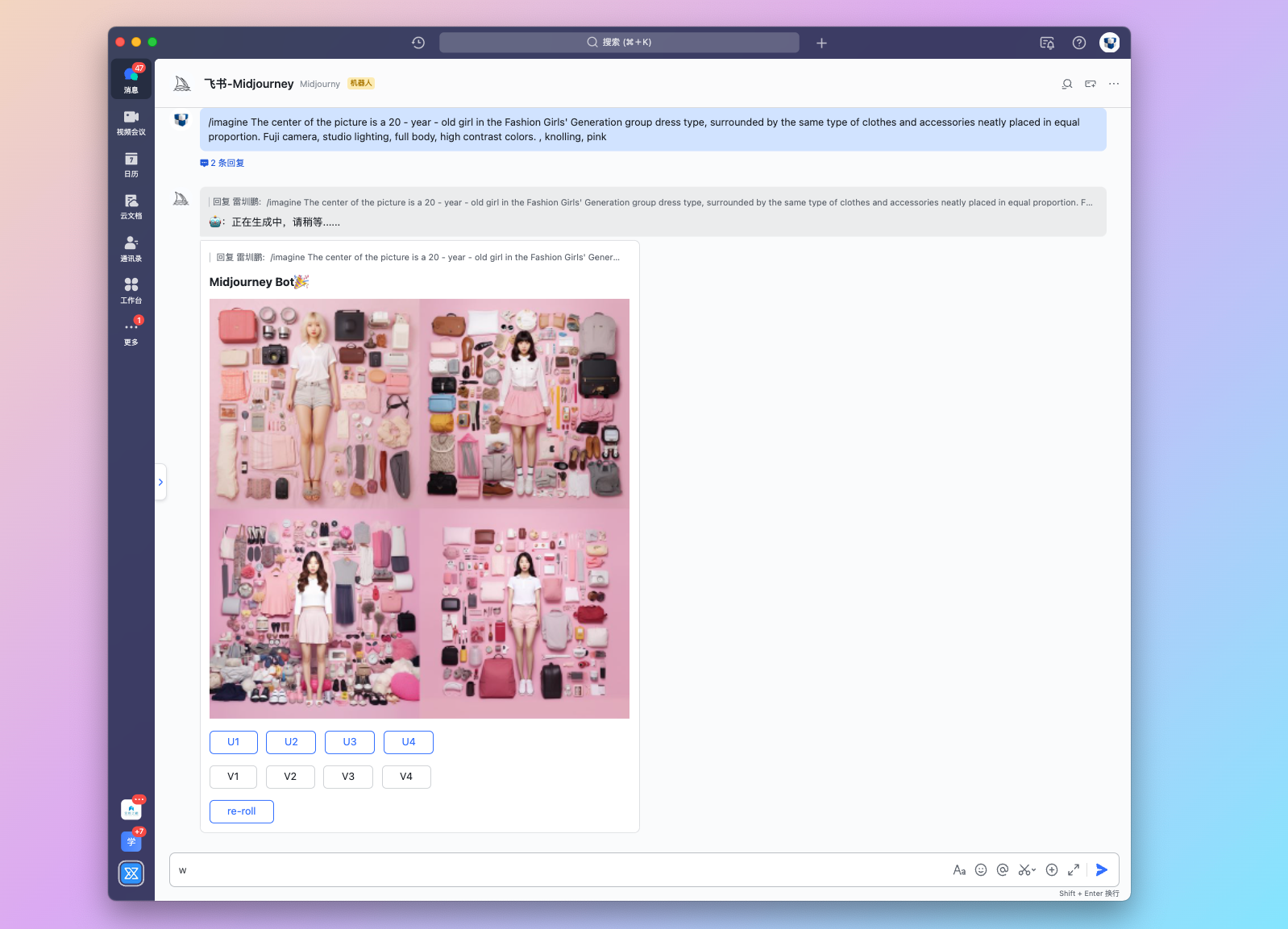Click the sender avatar beside the /imagine message

coord(181,120)
